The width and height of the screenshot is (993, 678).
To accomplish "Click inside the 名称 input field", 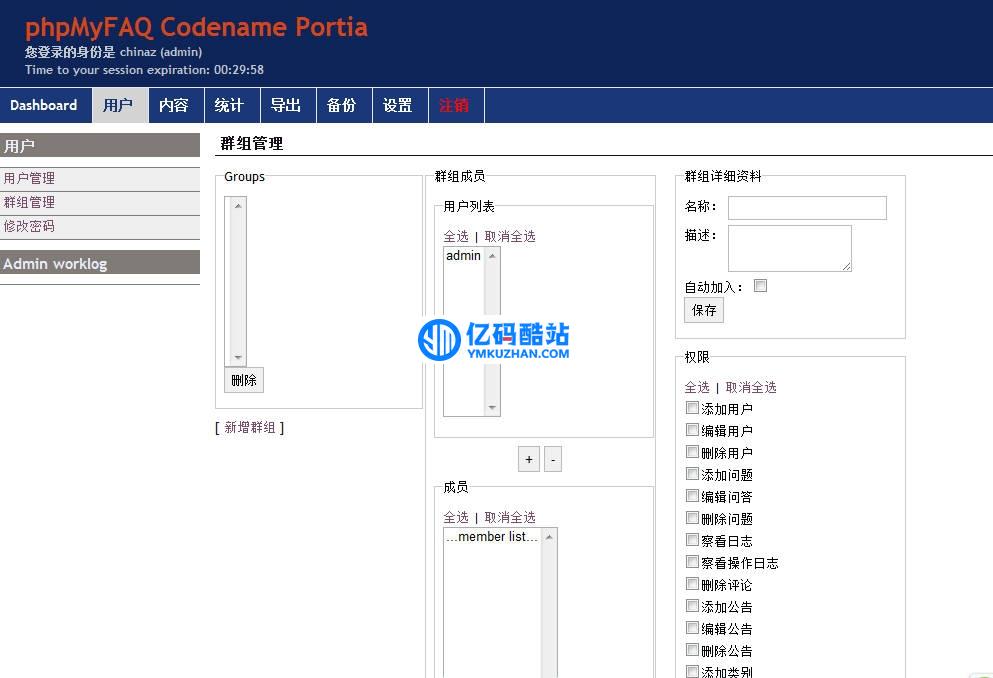I will point(807,208).
